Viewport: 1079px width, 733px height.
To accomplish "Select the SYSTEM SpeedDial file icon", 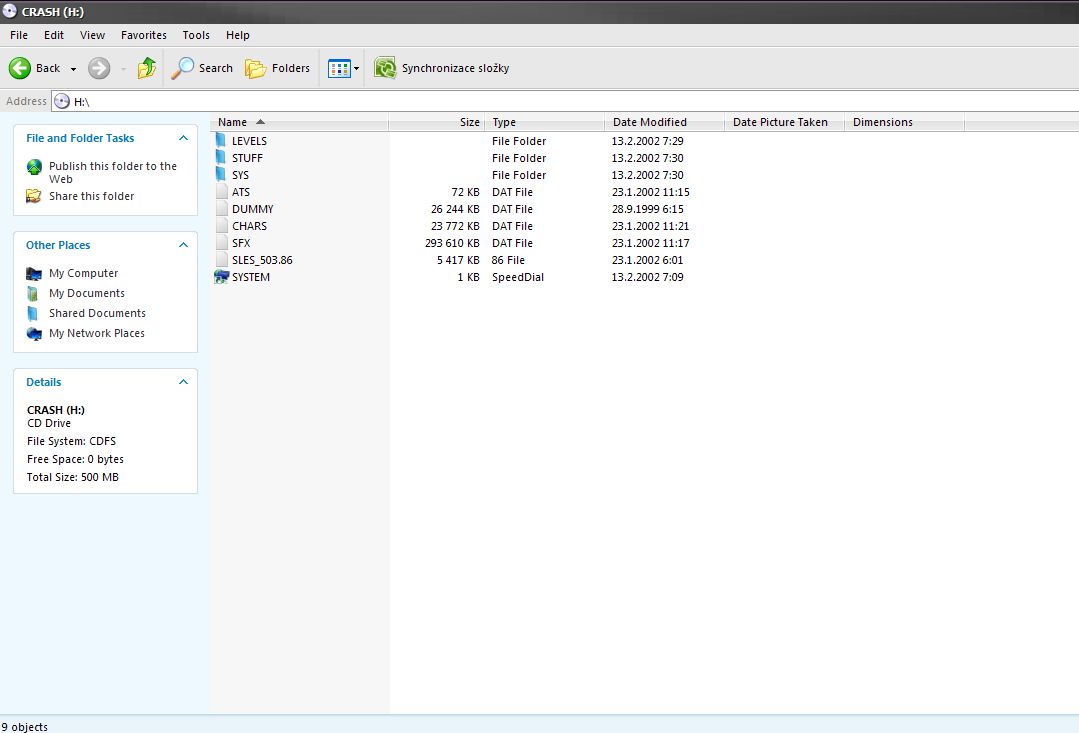I will pos(221,277).
